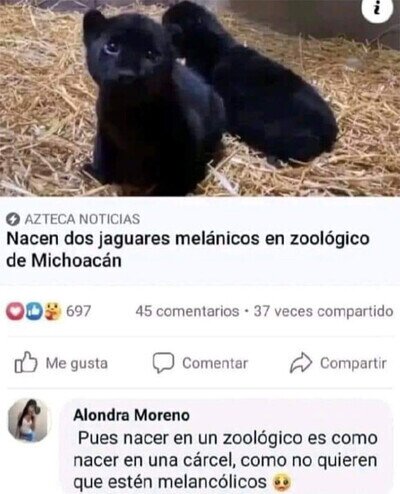Open Alondra Moreno's profile picture

pyautogui.click(x=29, y=420)
